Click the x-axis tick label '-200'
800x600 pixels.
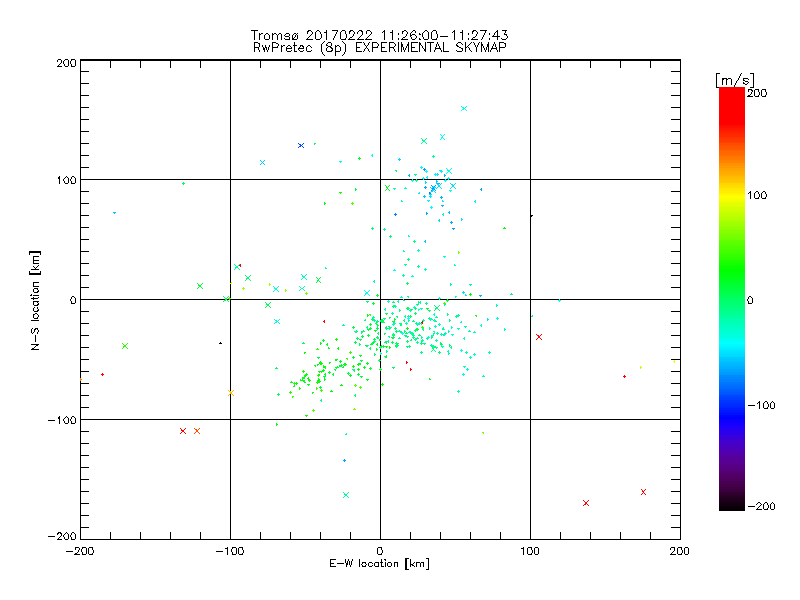80,551
